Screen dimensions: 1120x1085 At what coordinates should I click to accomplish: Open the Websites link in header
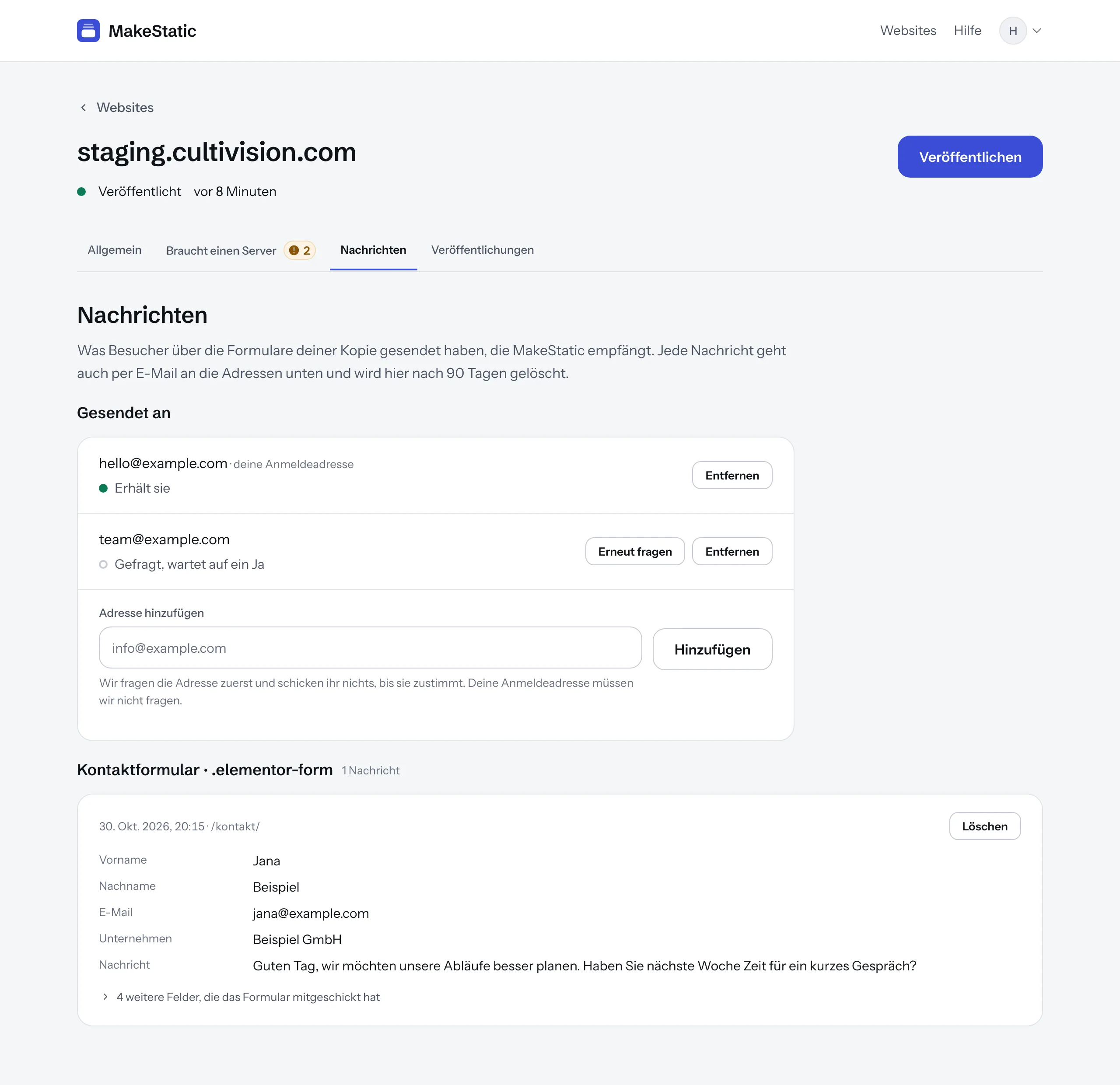(x=908, y=31)
